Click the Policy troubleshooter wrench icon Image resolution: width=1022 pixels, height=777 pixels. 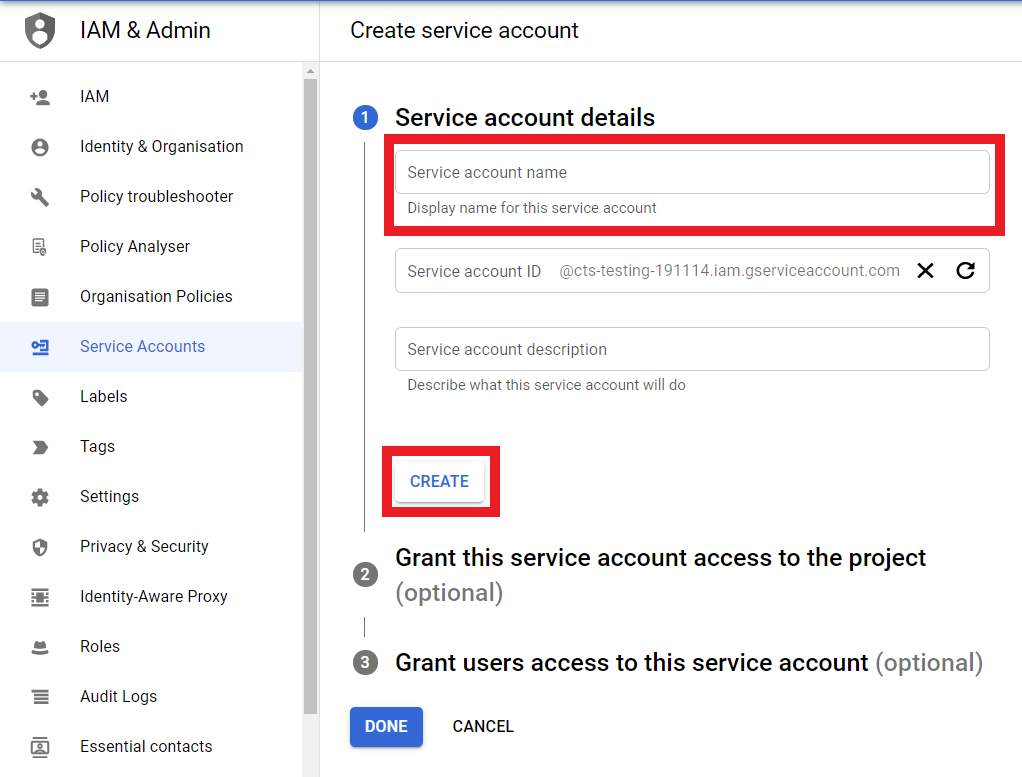(40, 197)
